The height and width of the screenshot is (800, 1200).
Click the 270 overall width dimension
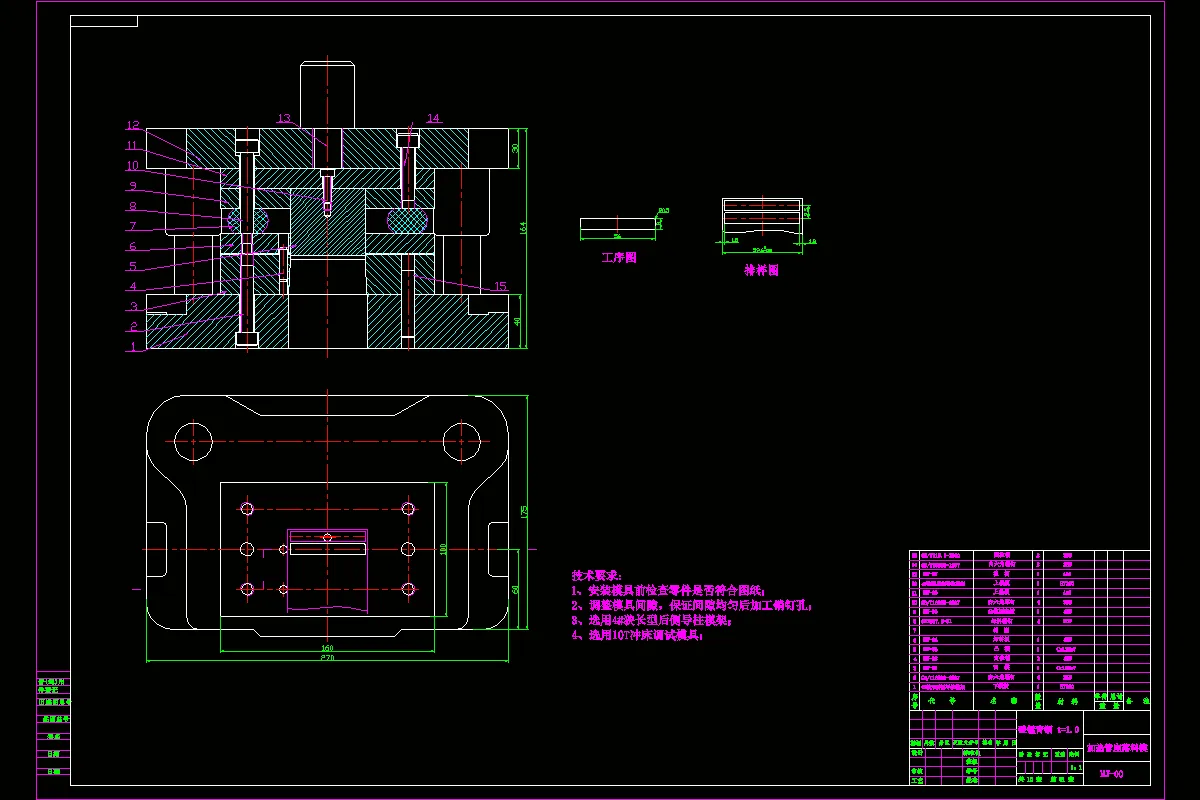coord(327,657)
